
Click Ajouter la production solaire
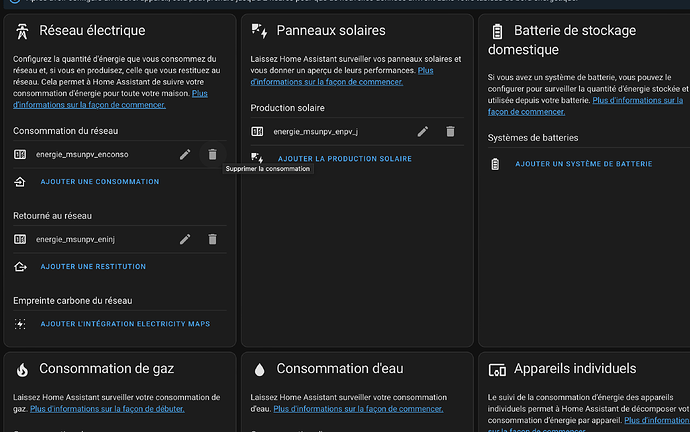click(x=344, y=159)
